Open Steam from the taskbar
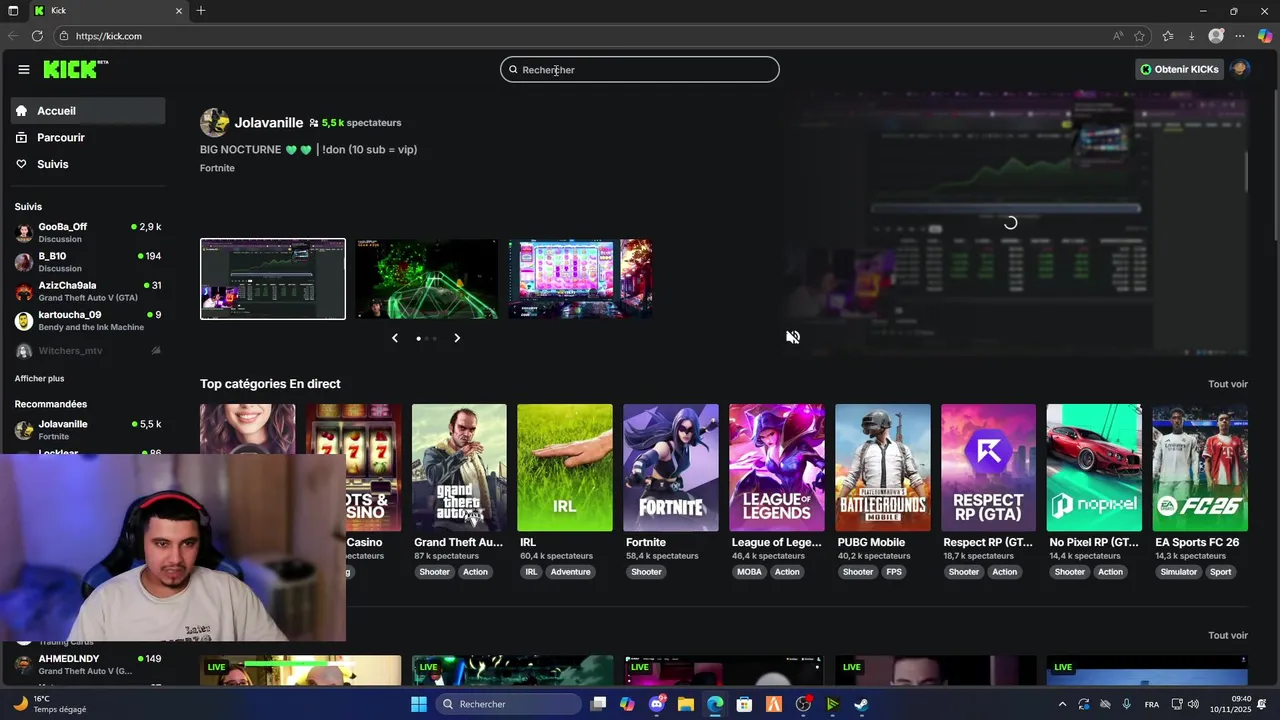 pos(861,704)
